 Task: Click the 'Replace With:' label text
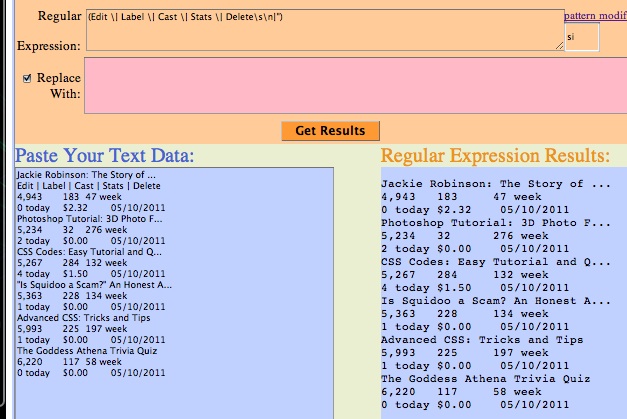point(58,85)
